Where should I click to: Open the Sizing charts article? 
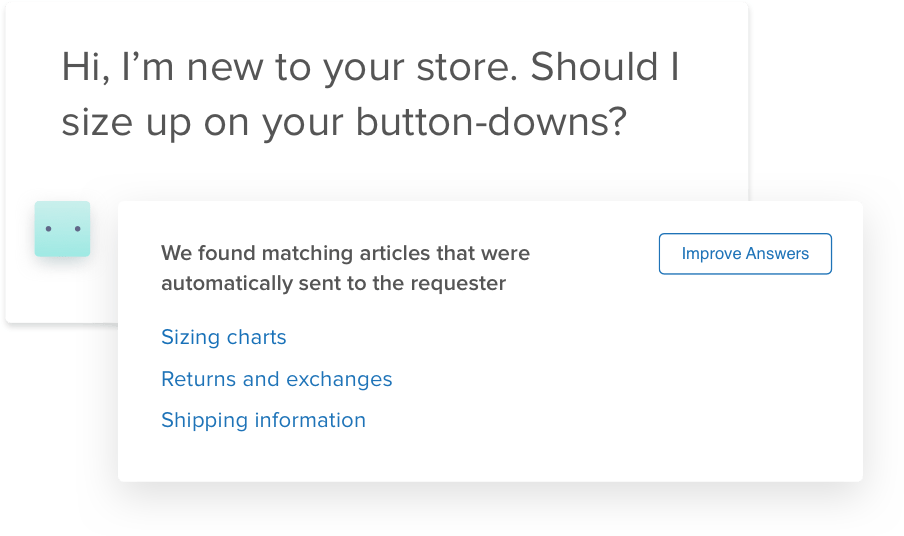coord(224,338)
